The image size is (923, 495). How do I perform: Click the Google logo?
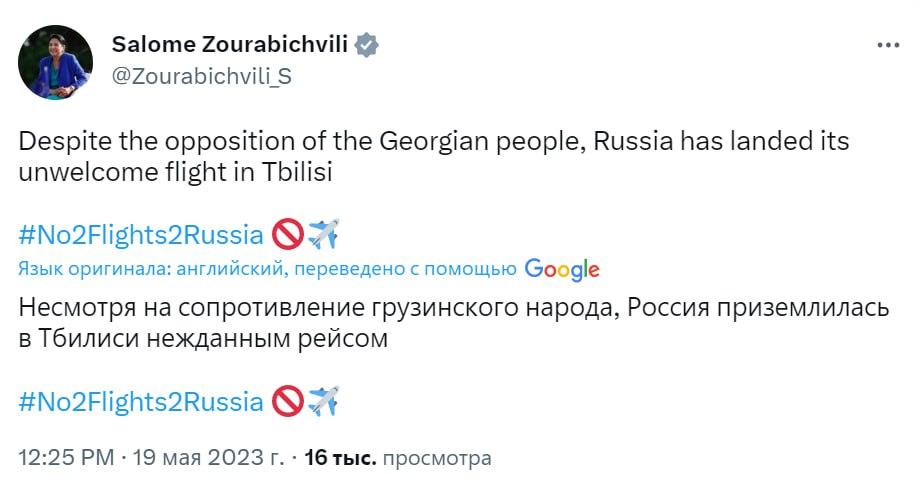[x=562, y=268]
